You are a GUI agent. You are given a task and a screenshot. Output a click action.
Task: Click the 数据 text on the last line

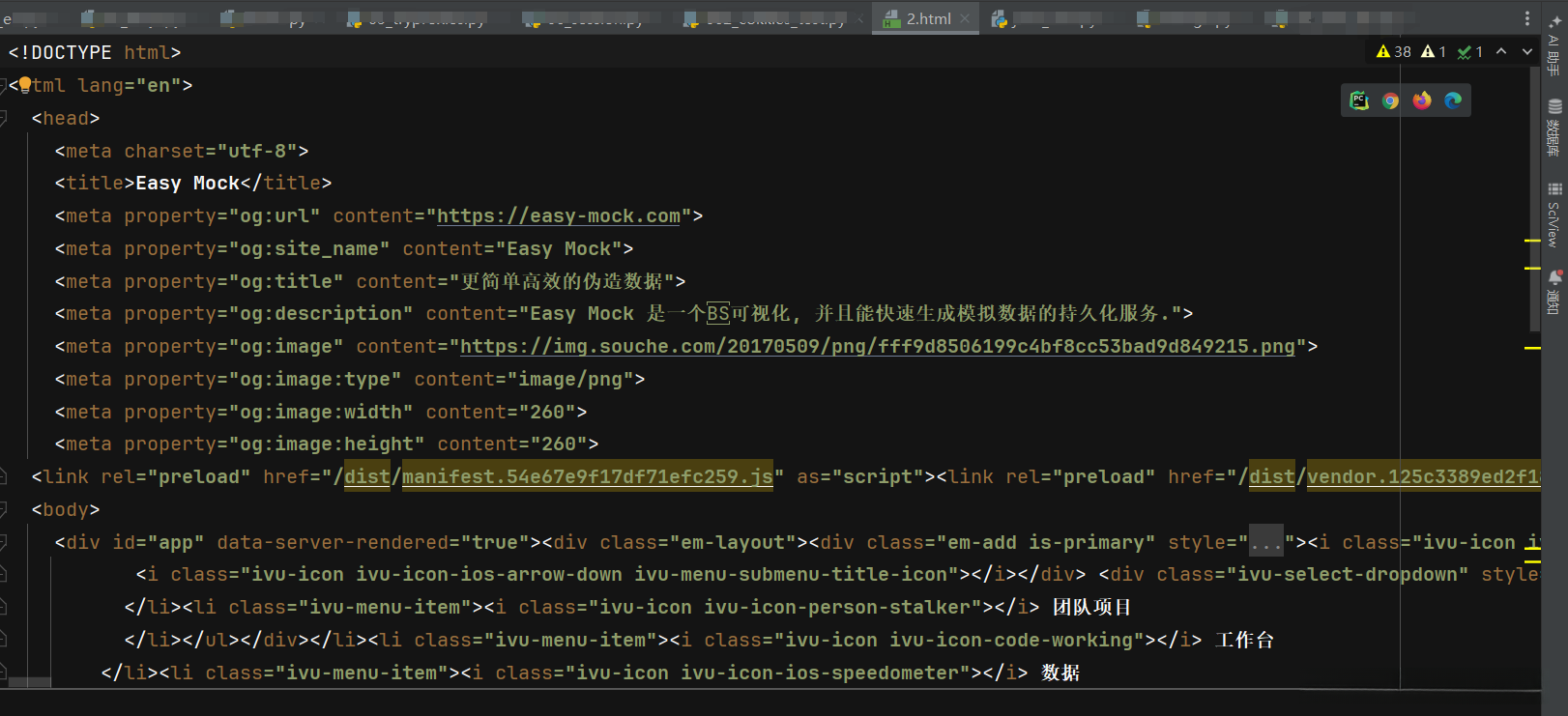pos(1060,673)
